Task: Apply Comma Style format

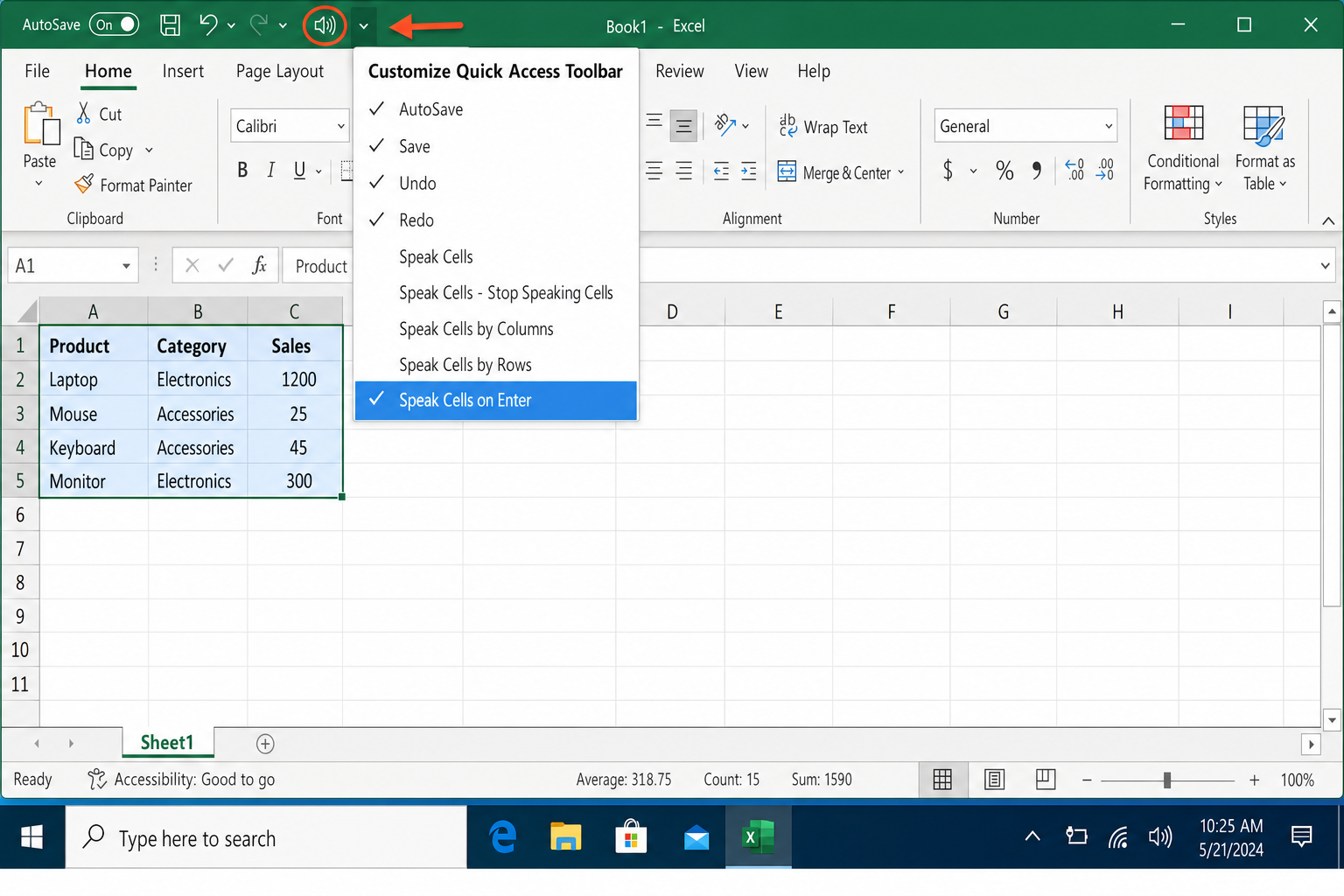Action: point(1037,170)
